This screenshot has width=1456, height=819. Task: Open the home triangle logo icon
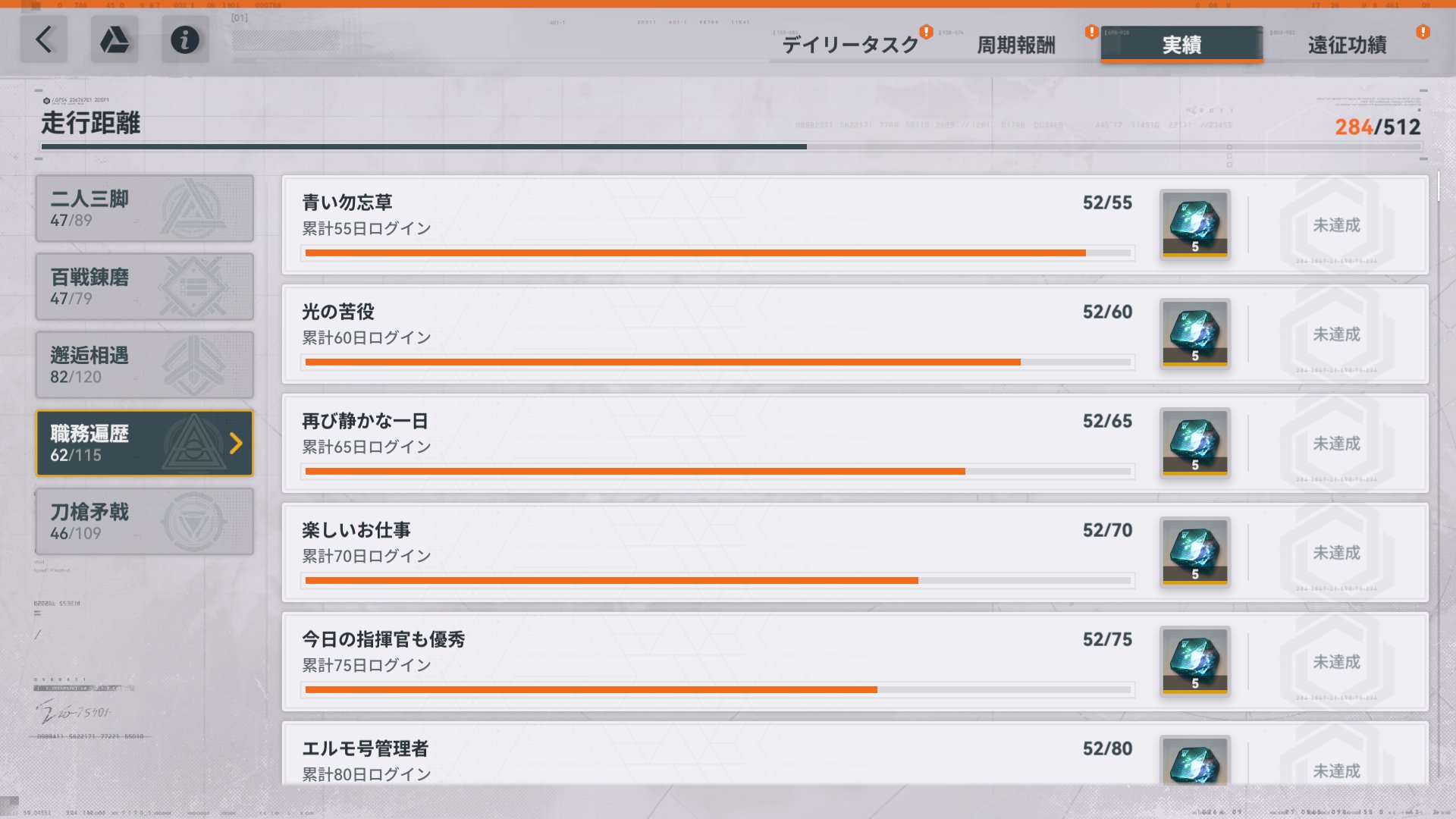pyautogui.click(x=115, y=39)
